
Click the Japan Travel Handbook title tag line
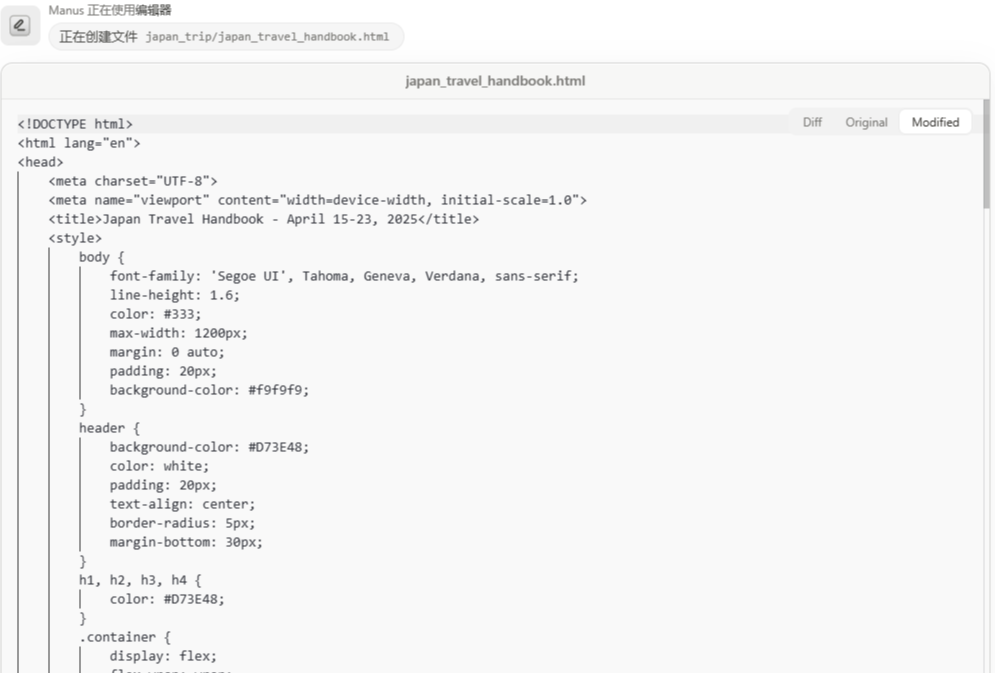point(263,219)
